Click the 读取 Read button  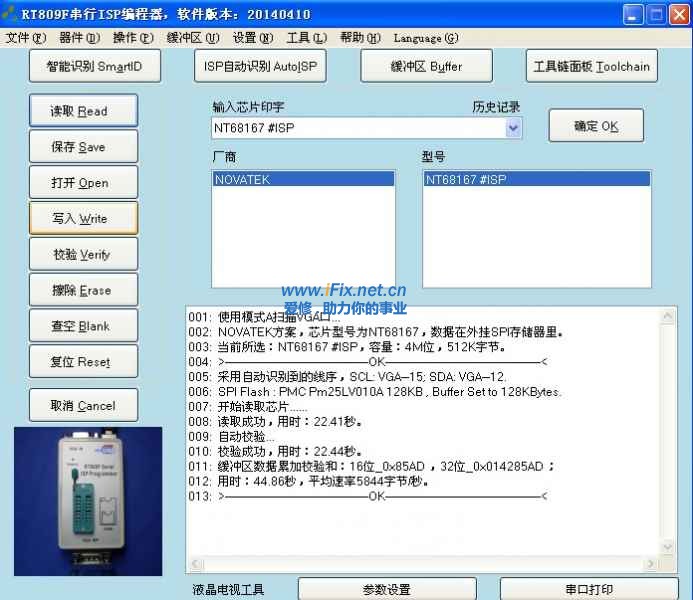(84, 111)
